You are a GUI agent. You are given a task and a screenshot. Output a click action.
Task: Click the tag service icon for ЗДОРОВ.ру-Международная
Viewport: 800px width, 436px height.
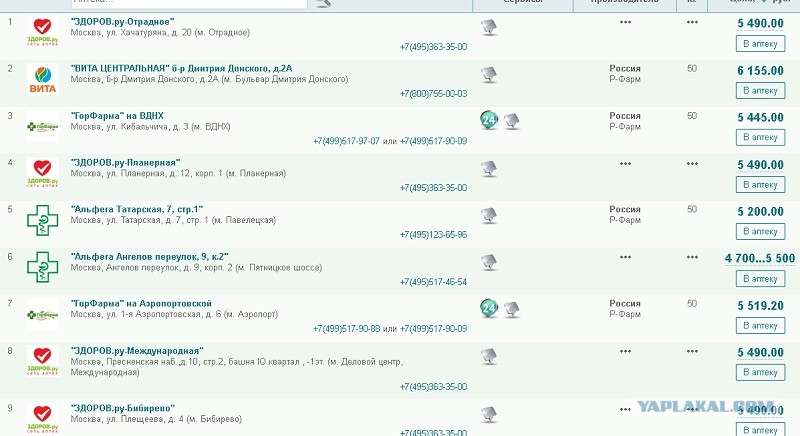pos(489,356)
